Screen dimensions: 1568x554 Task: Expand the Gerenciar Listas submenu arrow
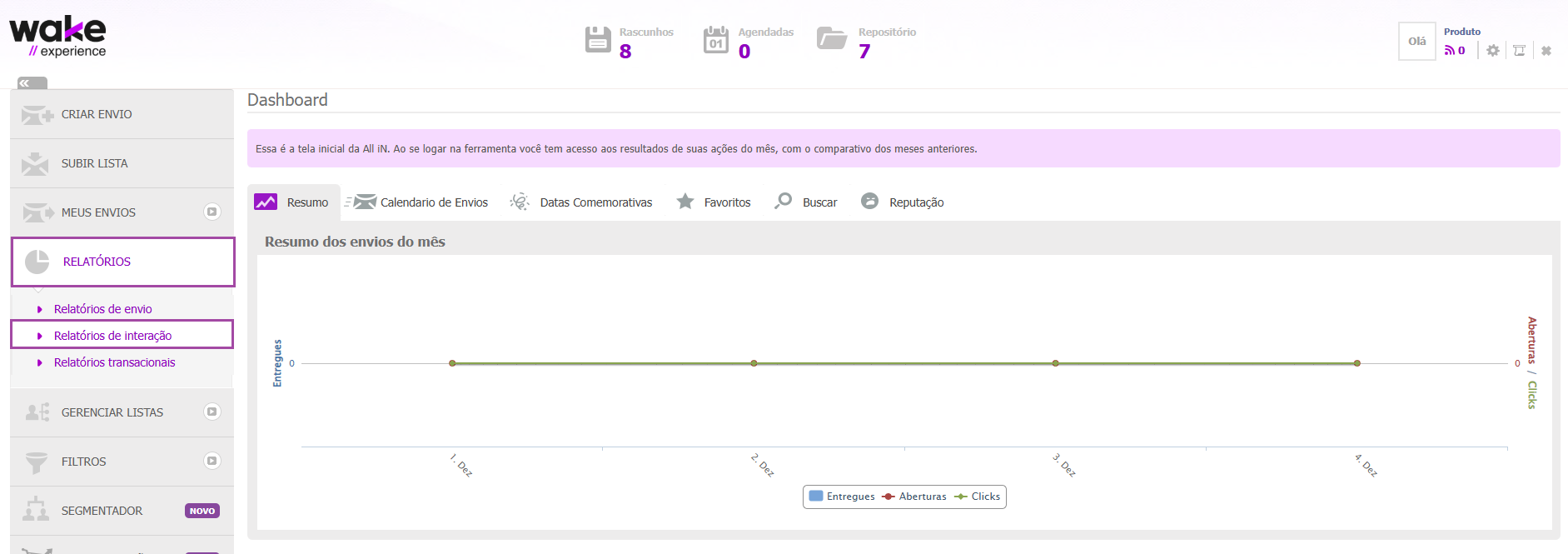(x=212, y=412)
